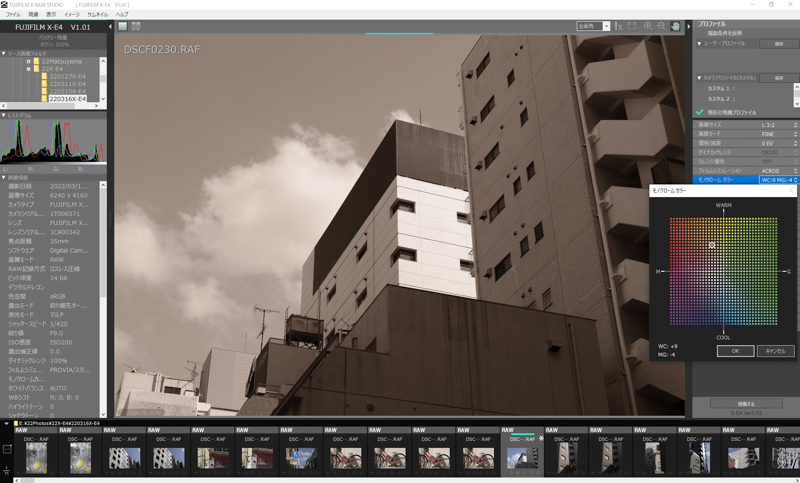The image size is (800, 483).
Task: Expand the 22Matsuyama tree node
Action: tap(29, 61)
